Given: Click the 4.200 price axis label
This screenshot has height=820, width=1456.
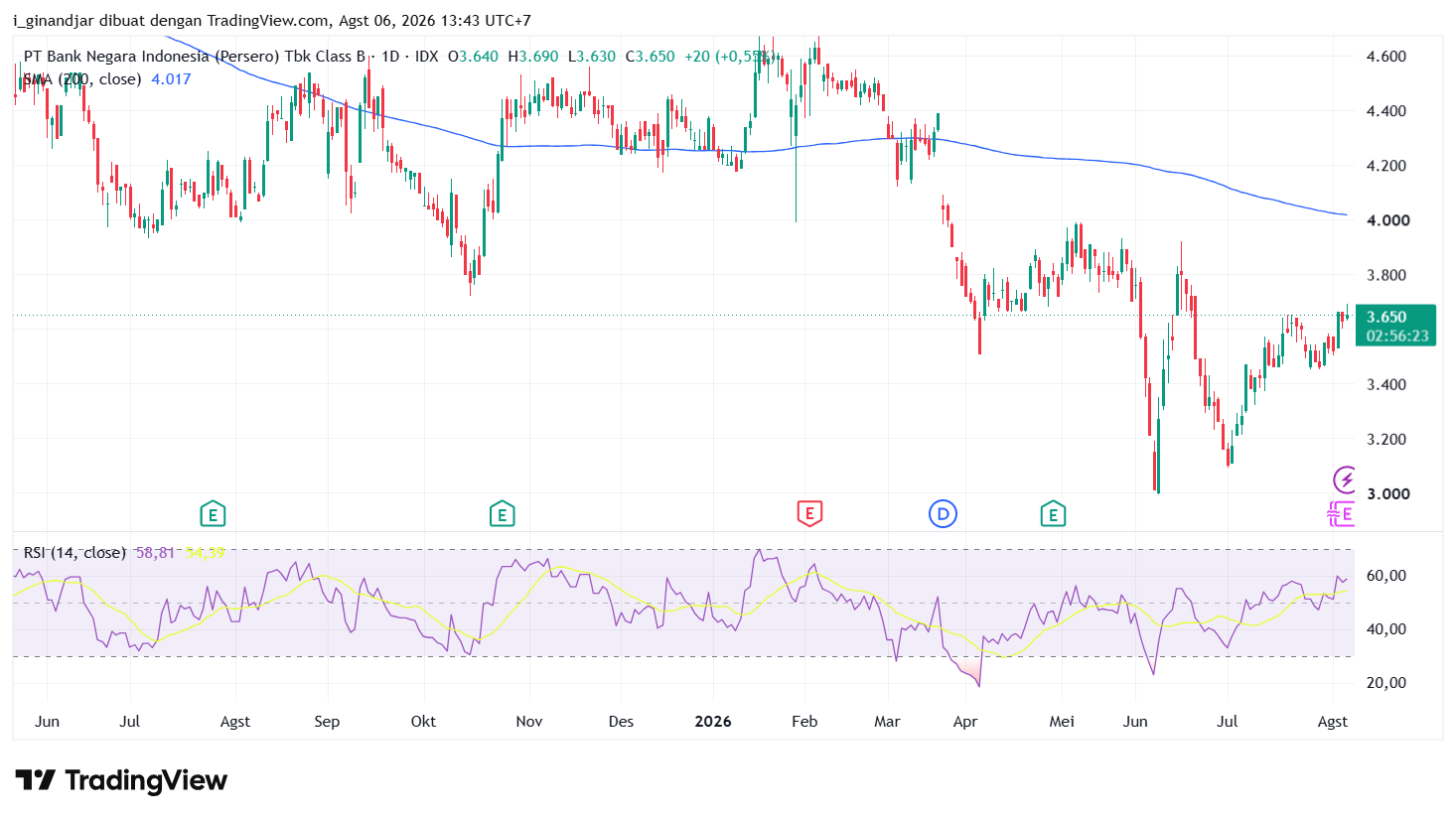Looking at the screenshot, I should click(x=1386, y=166).
